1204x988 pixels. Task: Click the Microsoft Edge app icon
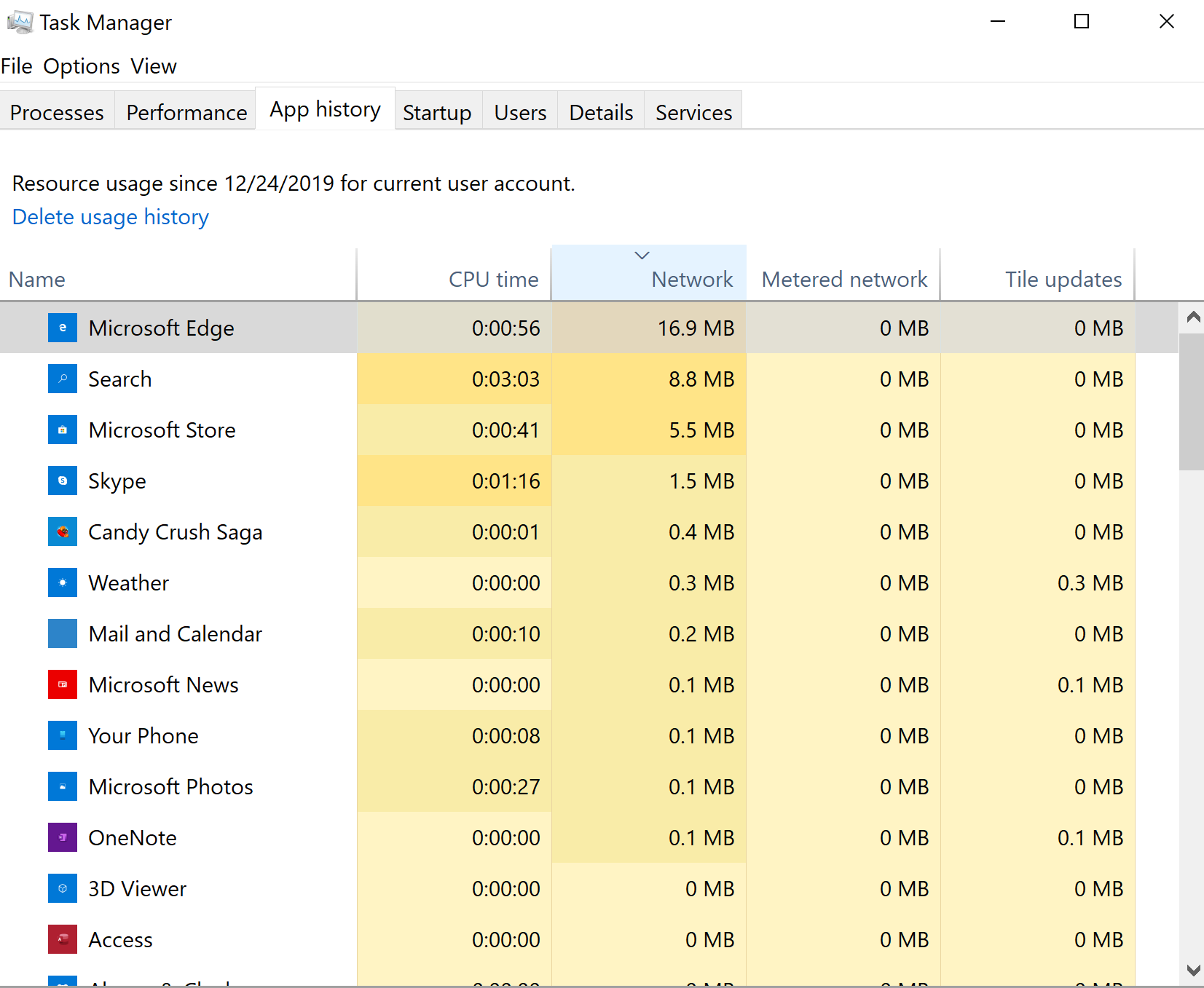(x=63, y=328)
